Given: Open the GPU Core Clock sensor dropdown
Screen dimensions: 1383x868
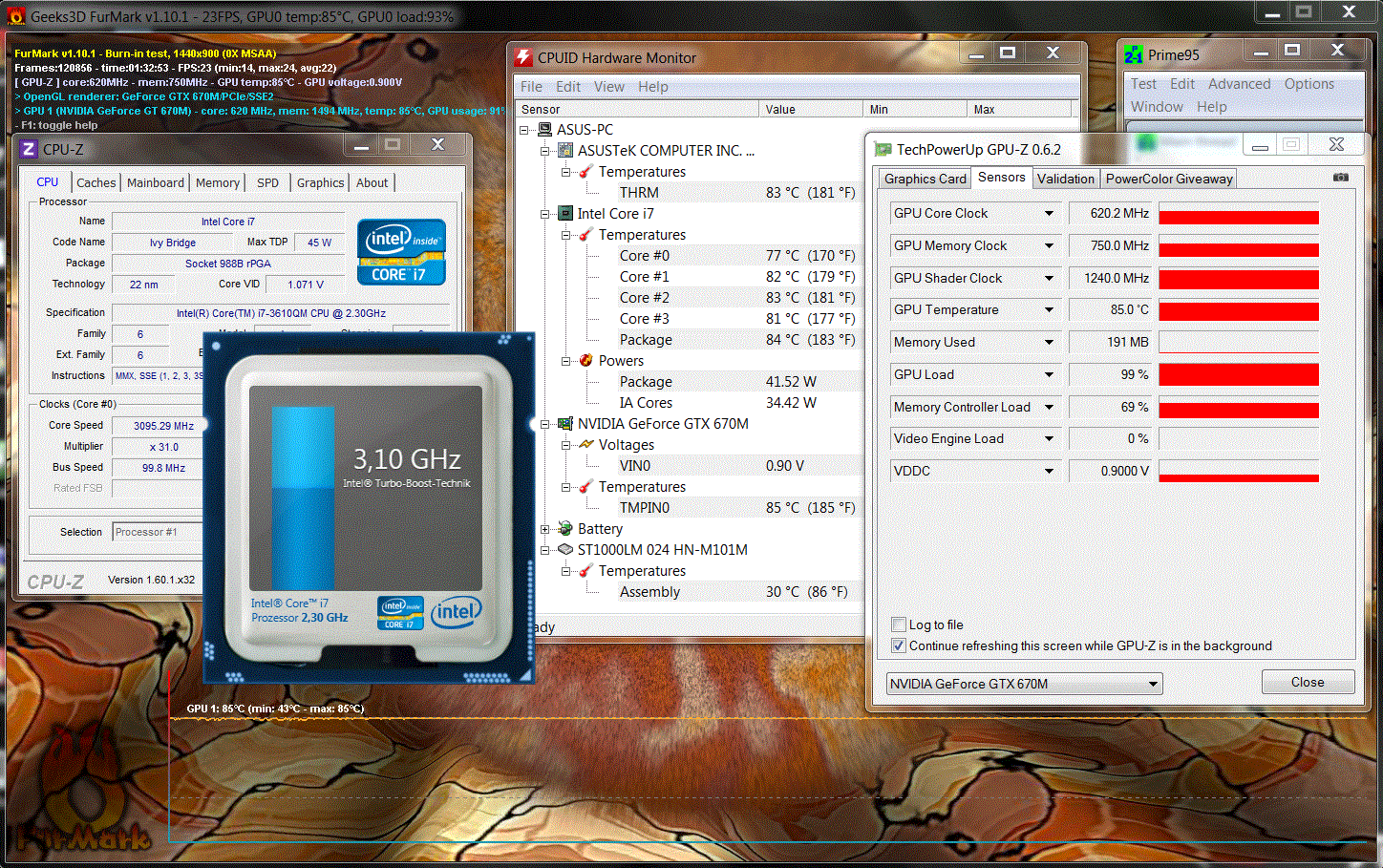Looking at the screenshot, I should click(1049, 213).
